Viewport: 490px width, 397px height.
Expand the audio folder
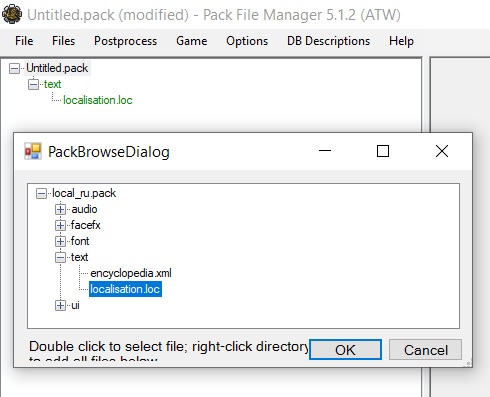coord(60,209)
